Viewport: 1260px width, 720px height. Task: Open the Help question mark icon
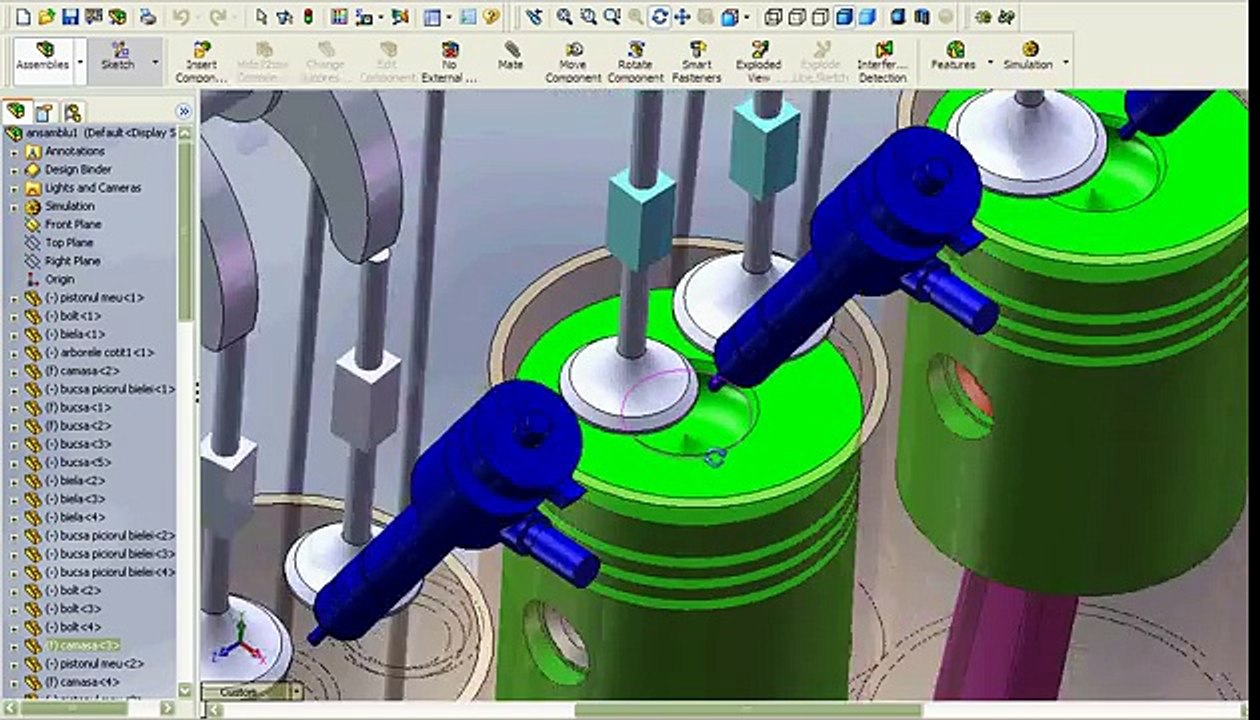pyautogui.click(x=490, y=17)
